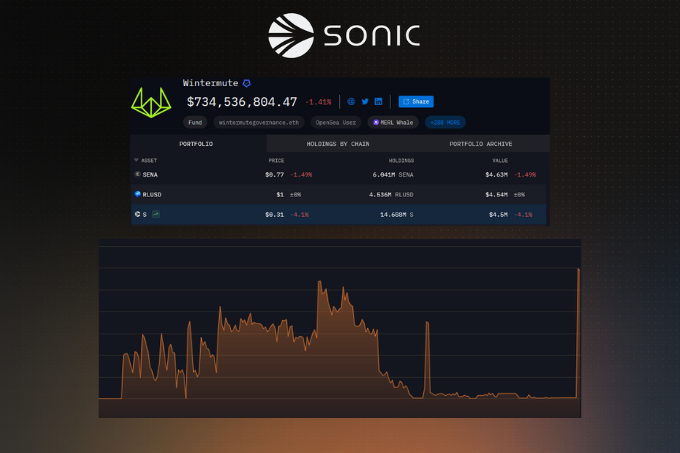
Task: Switch to the Holdings By Chain tab
Action: tap(338, 144)
